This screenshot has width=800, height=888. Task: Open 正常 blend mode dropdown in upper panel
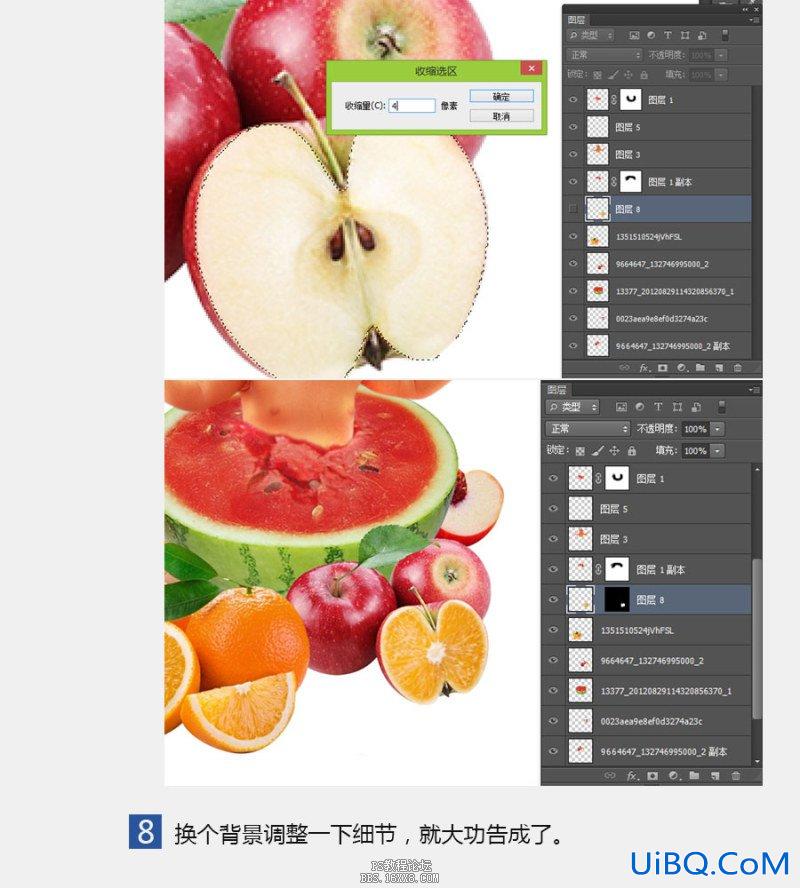pyautogui.click(x=605, y=55)
